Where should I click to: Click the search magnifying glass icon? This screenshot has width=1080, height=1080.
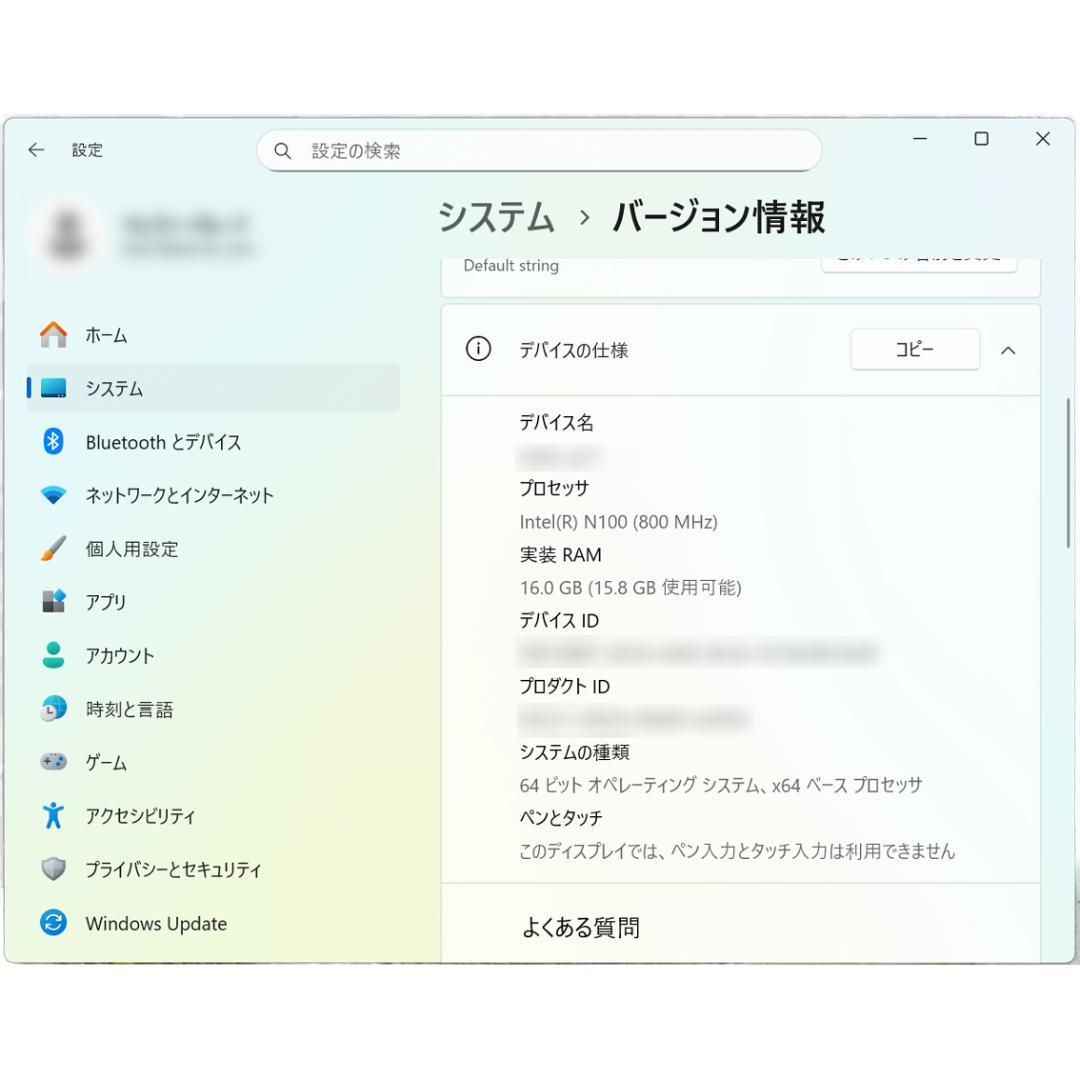point(283,151)
